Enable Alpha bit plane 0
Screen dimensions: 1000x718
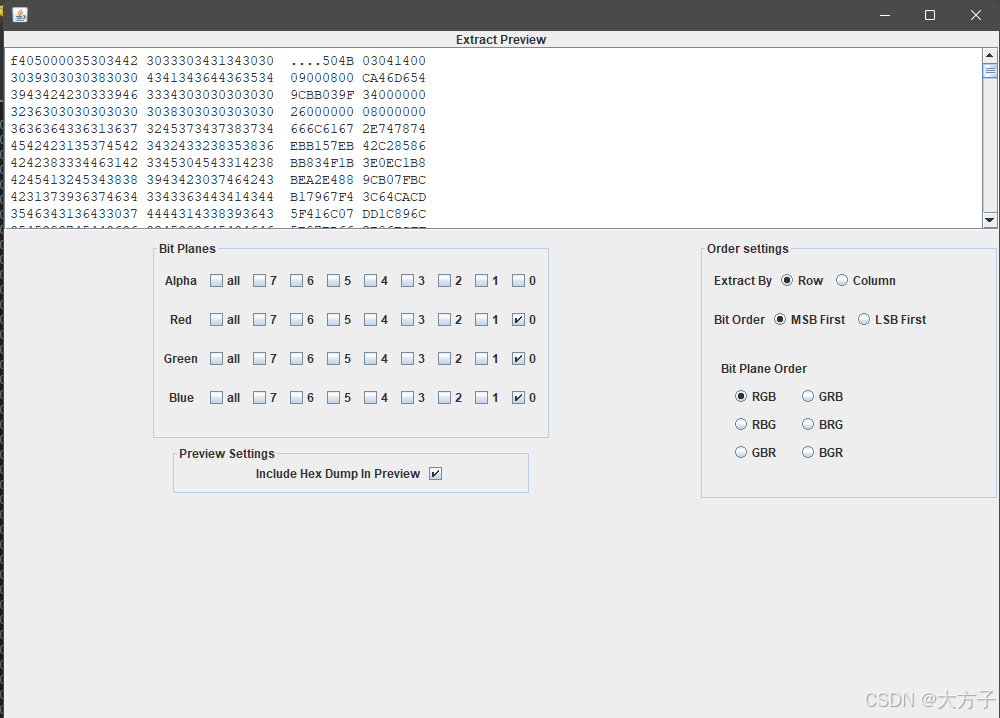coord(518,281)
